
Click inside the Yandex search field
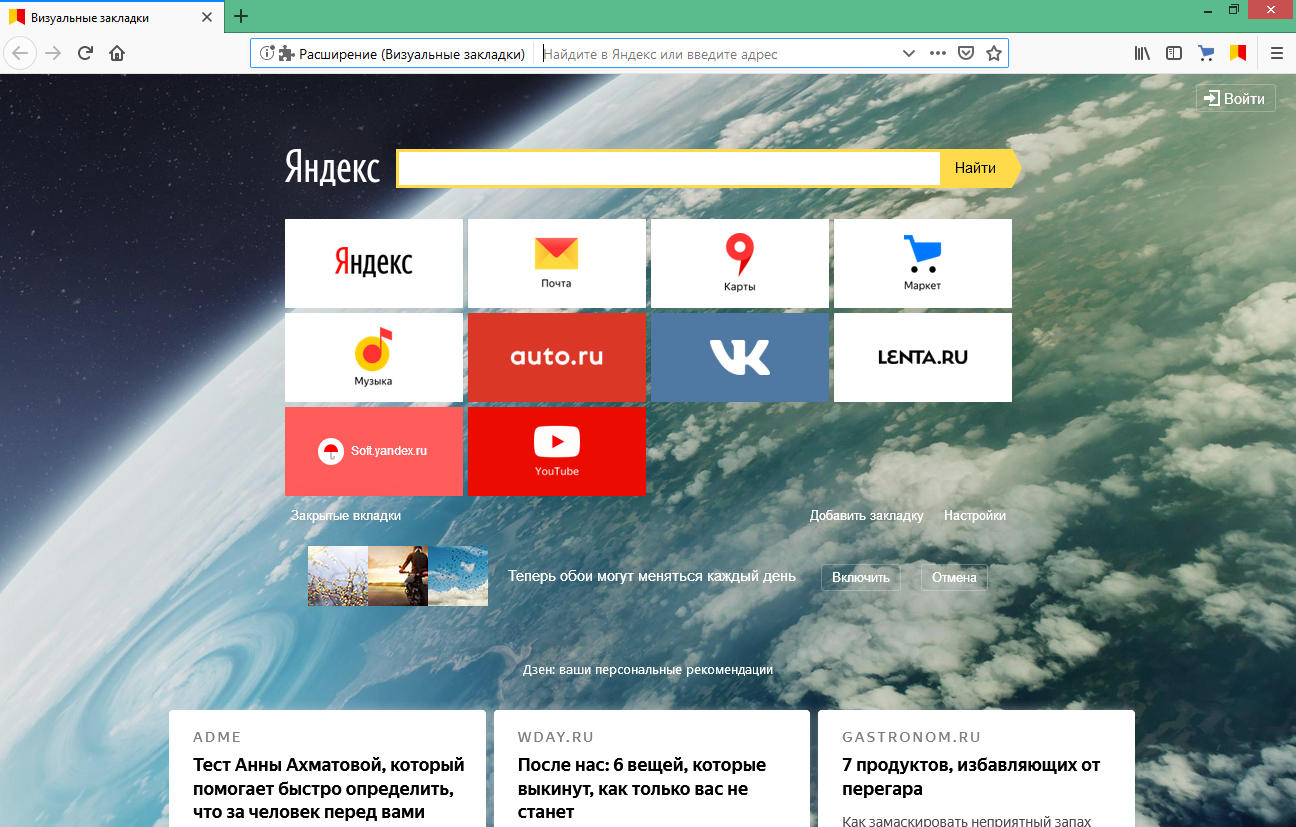coord(667,168)
